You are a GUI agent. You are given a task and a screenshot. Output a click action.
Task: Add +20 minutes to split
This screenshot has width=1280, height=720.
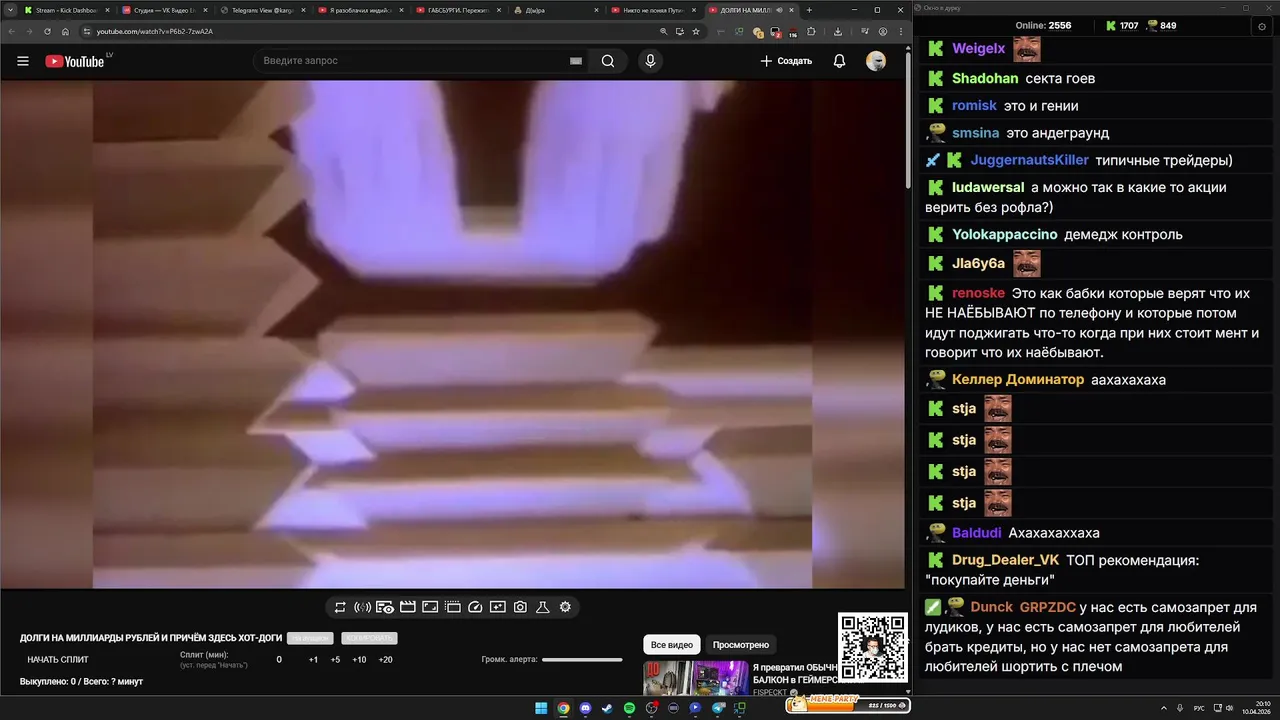[385, 660]
